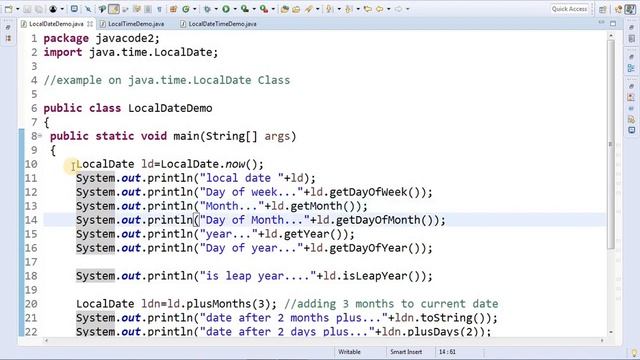Click the green Run button
Image resolution: width=640 pixels, height=360 pixels.
226,9
